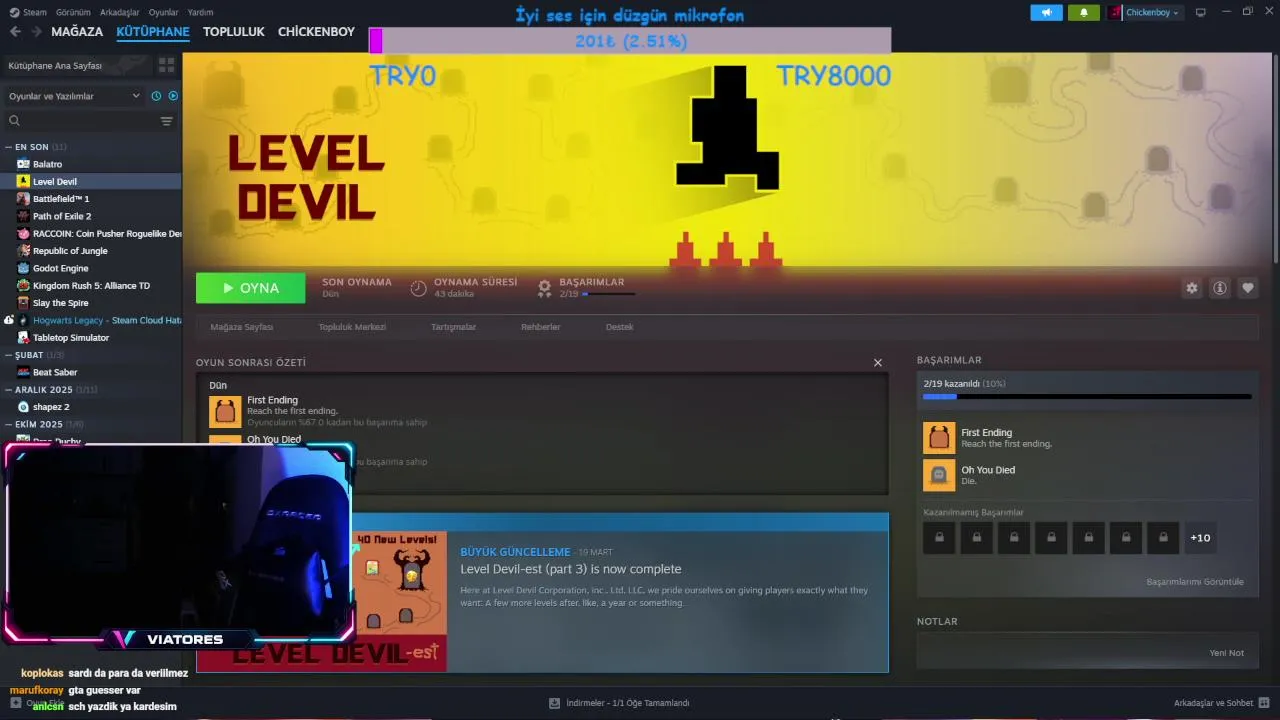
Task: Click the Battlefield 1 list icon
Action: coord(23,199)
